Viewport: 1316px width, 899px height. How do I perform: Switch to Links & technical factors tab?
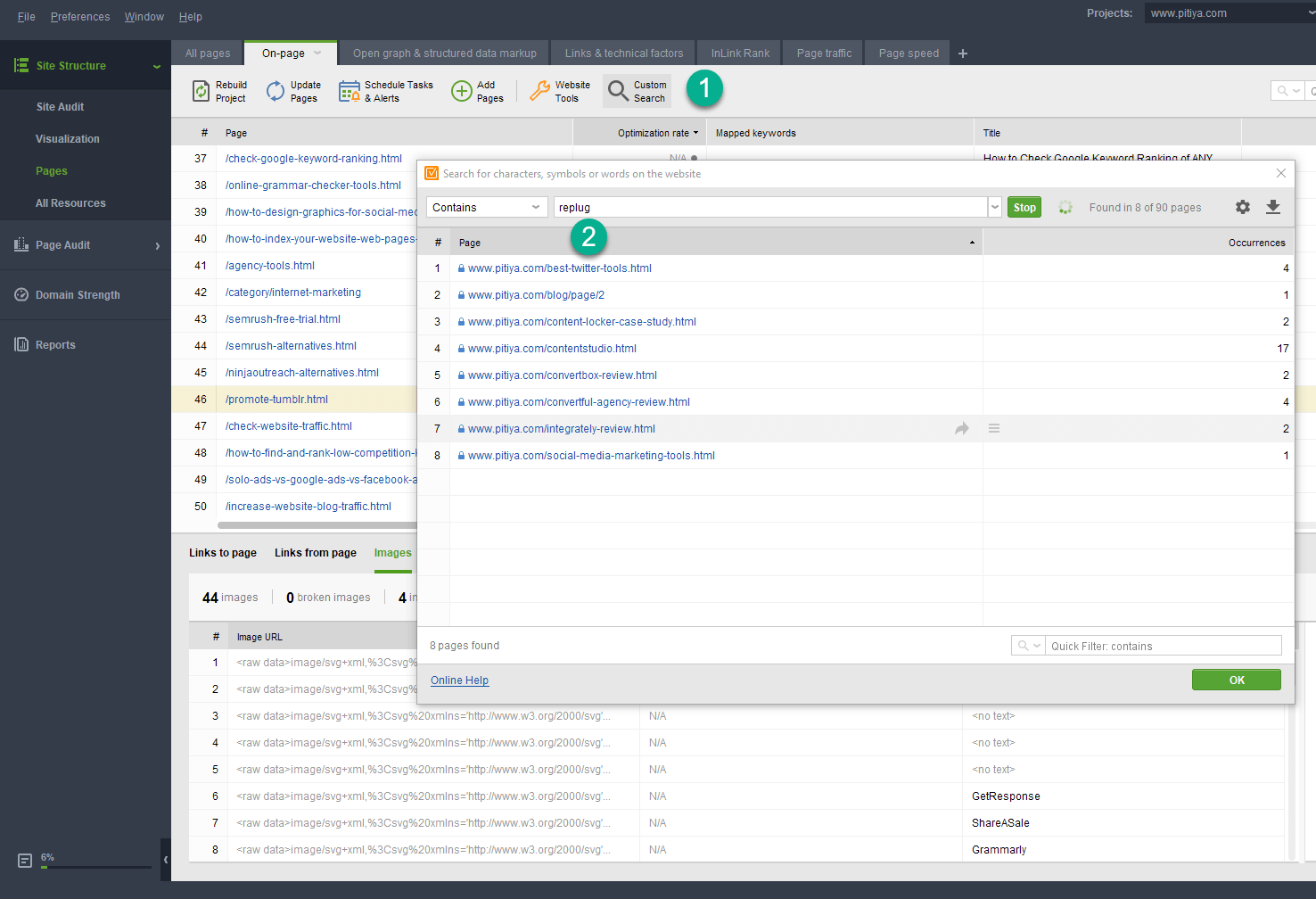(624, 54)
